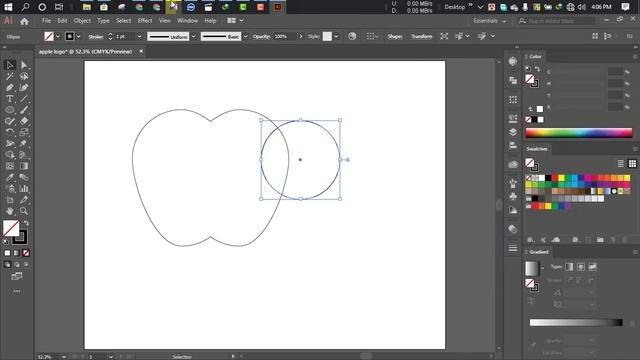
Task: Open the zoom level dropdown in status bar
Action: point(64,356)
